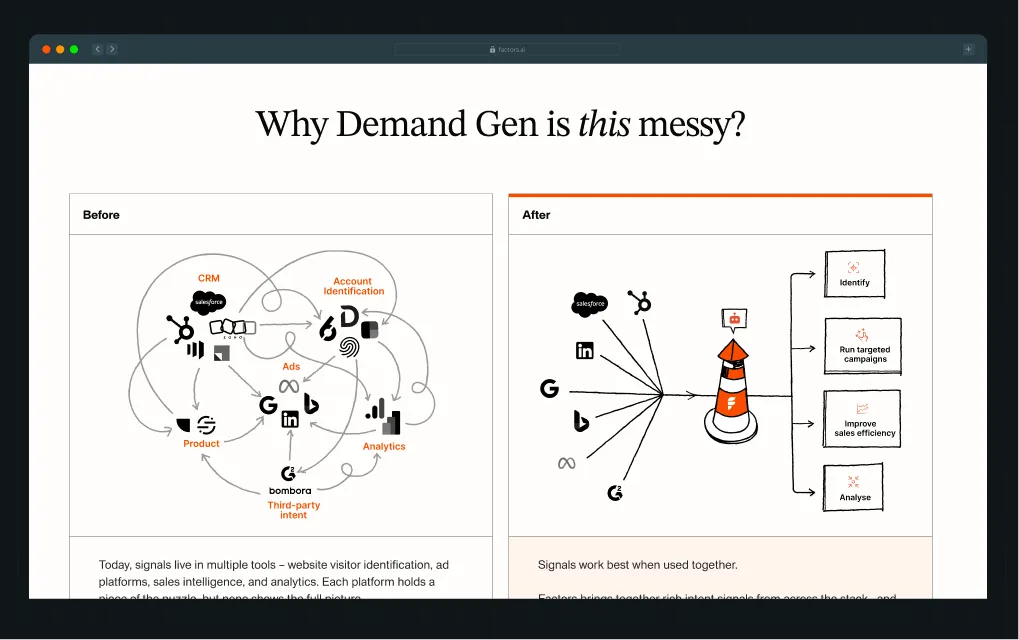Click the LinkedIn logo in After diagram

tap(585, 350)
